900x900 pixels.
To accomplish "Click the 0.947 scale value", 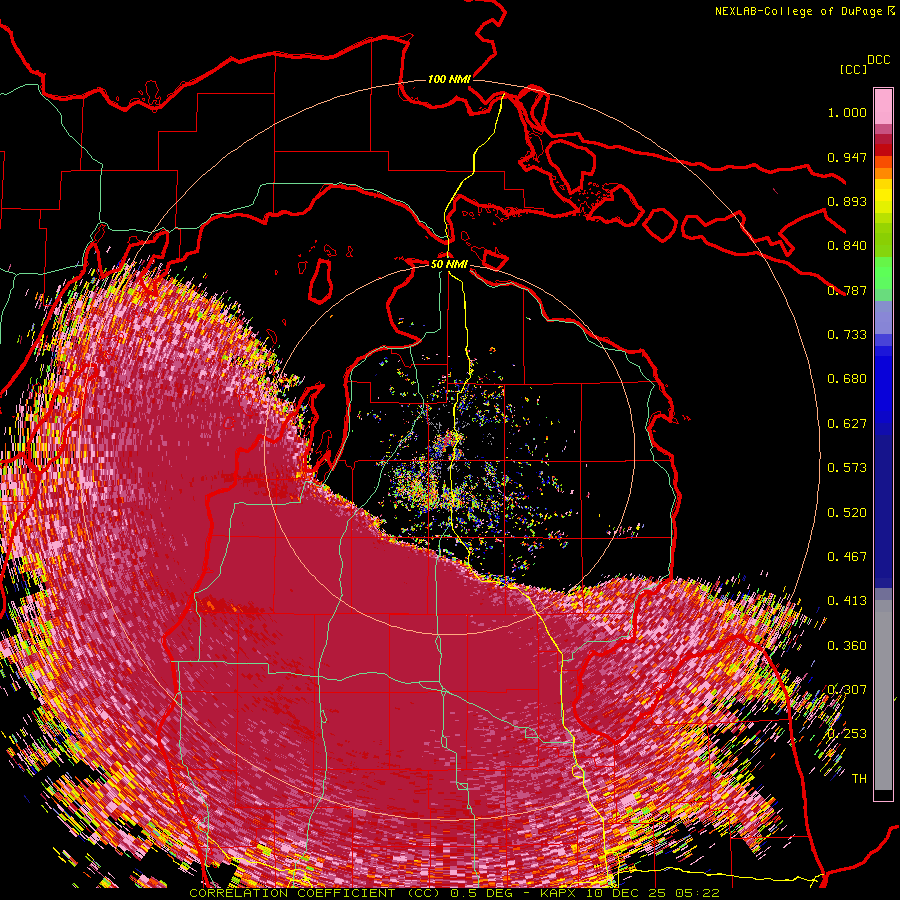I will point(847,157).
